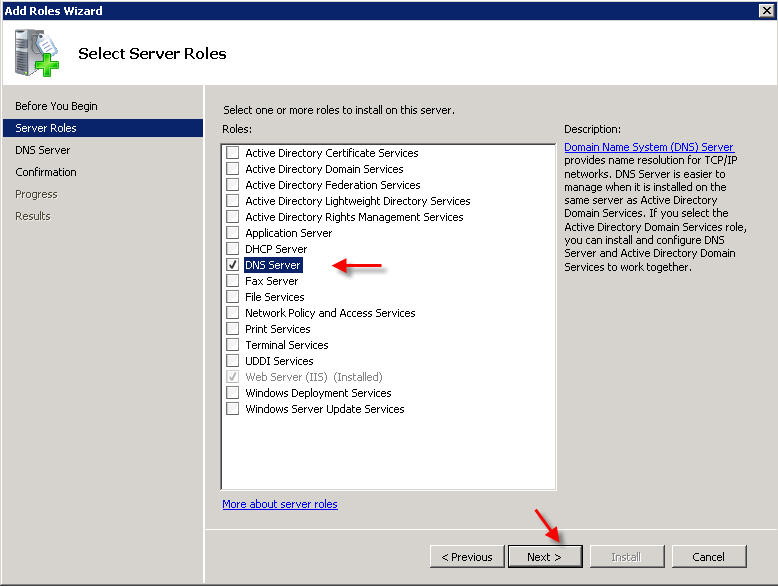Tick the File Services checkbox
This screenshot has width=778, height=586.
click(x=232, y=297)
